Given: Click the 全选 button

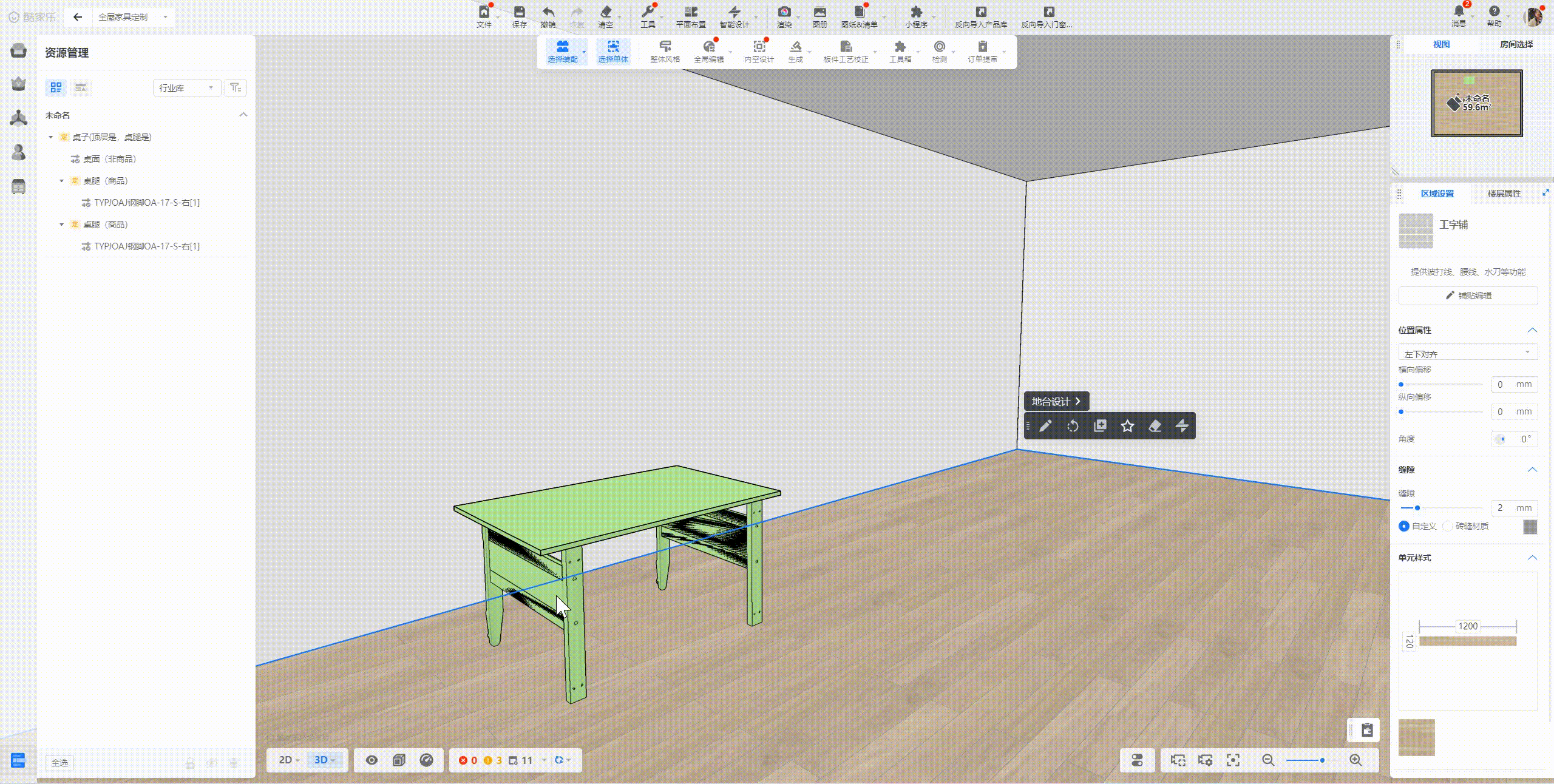Looking at the screenshot, I should point(59,763).
